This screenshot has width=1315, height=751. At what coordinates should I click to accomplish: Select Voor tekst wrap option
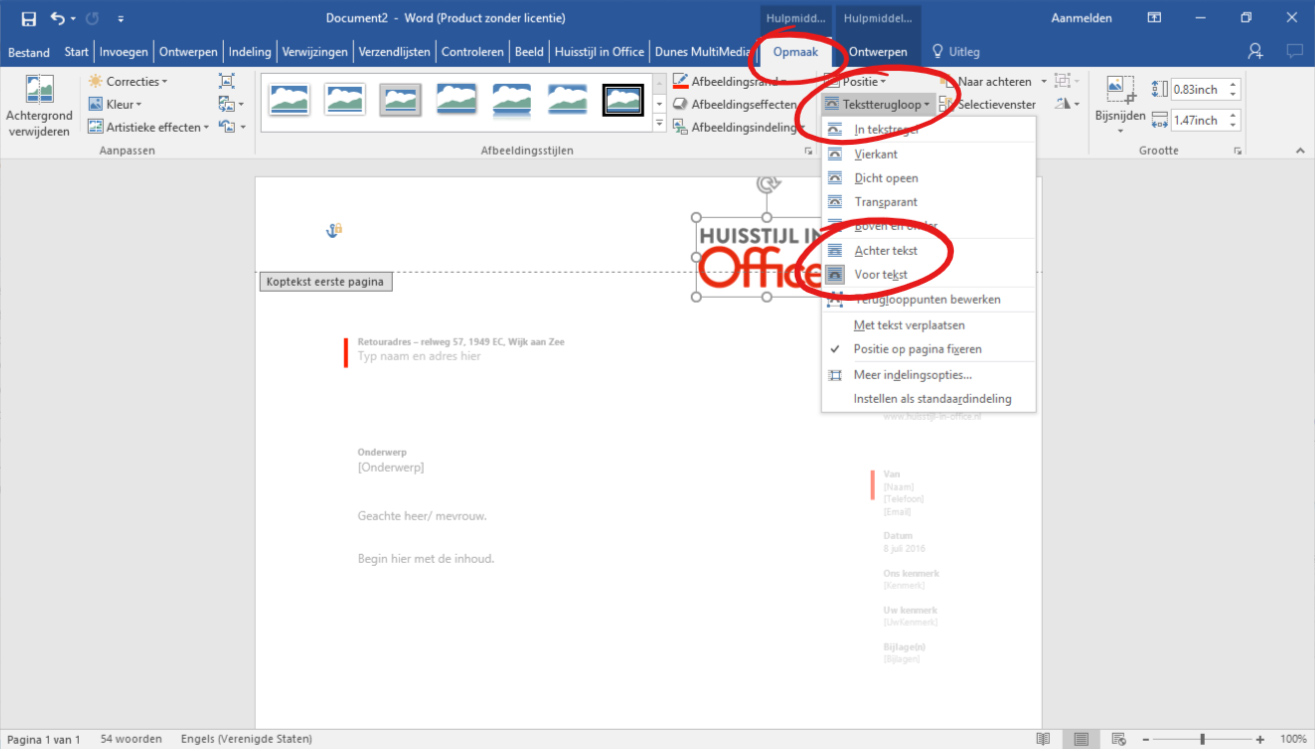tap(928, 274)
